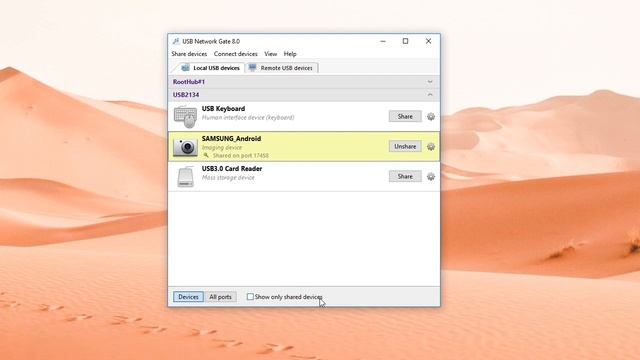Unshare the SAMSUNG_Android device
Screen dimensions: 640x360
coord(405,146)
